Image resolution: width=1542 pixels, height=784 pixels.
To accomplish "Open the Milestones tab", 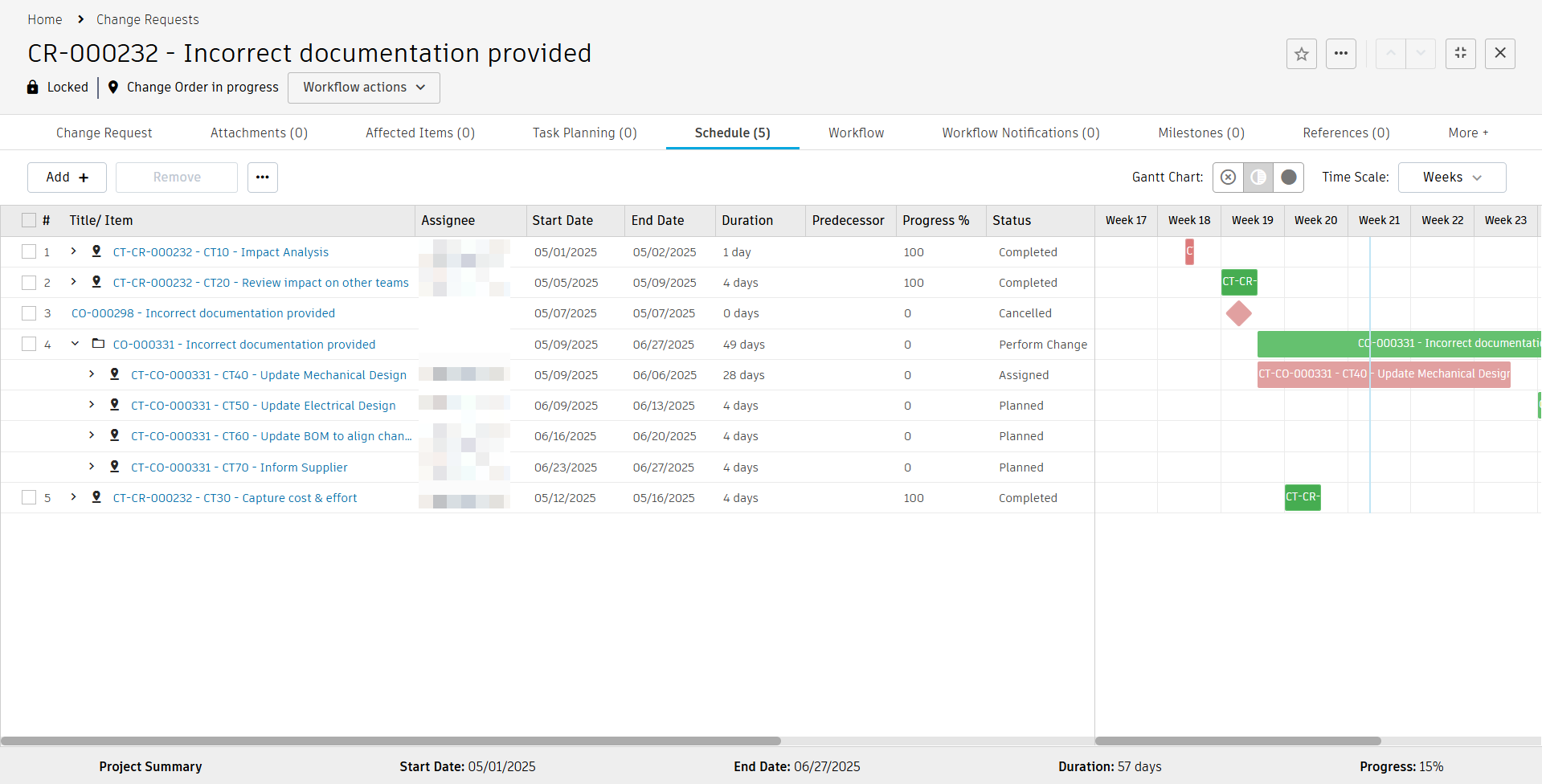I will (x=1200, y=133).
